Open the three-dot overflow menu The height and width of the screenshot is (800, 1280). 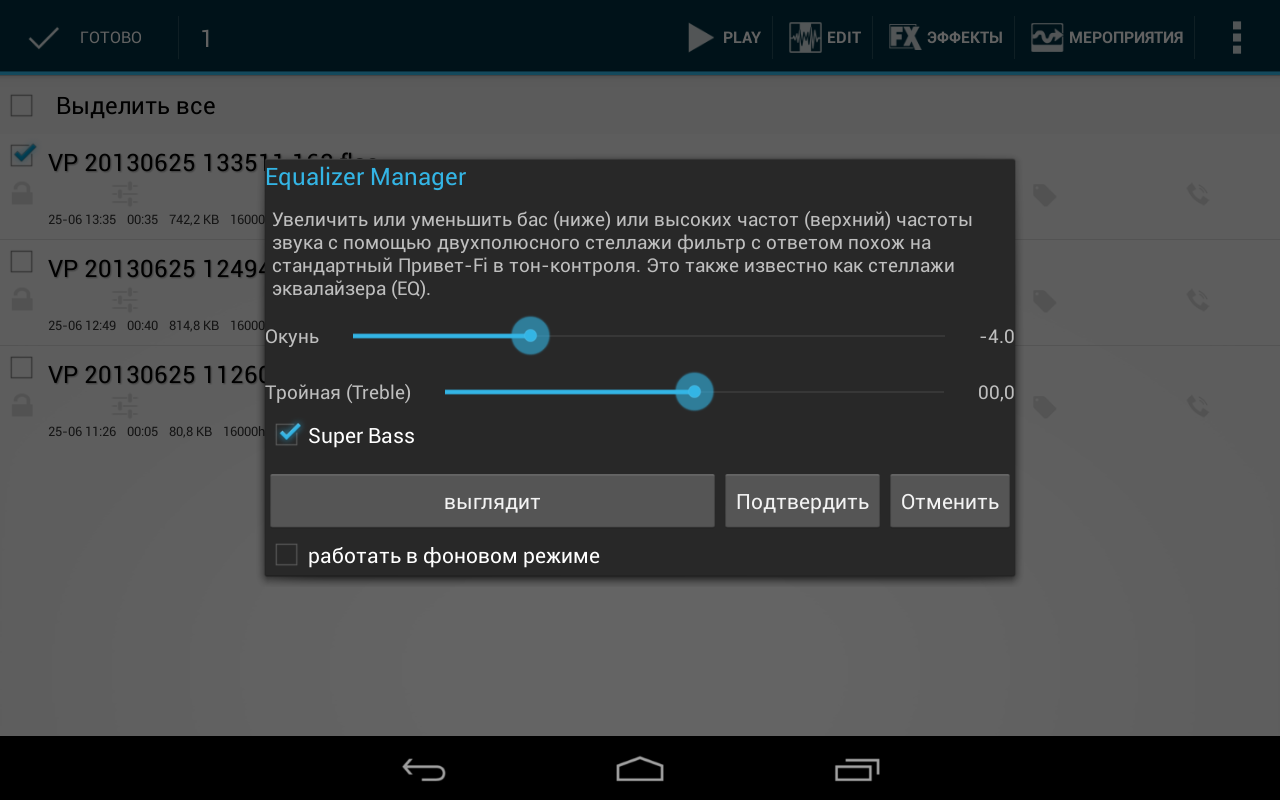pyautogui.click(x=1237, y=38)
